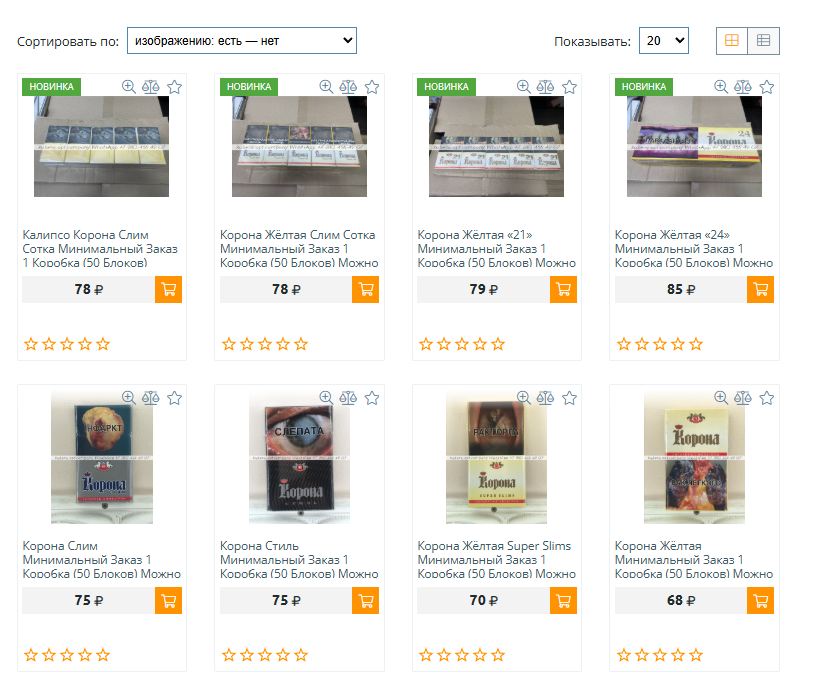Open Корона Жёлтая Слим Сотка product image
This screenshot has height=688, width=822.
pyautogui.click(x=299, y=146)
